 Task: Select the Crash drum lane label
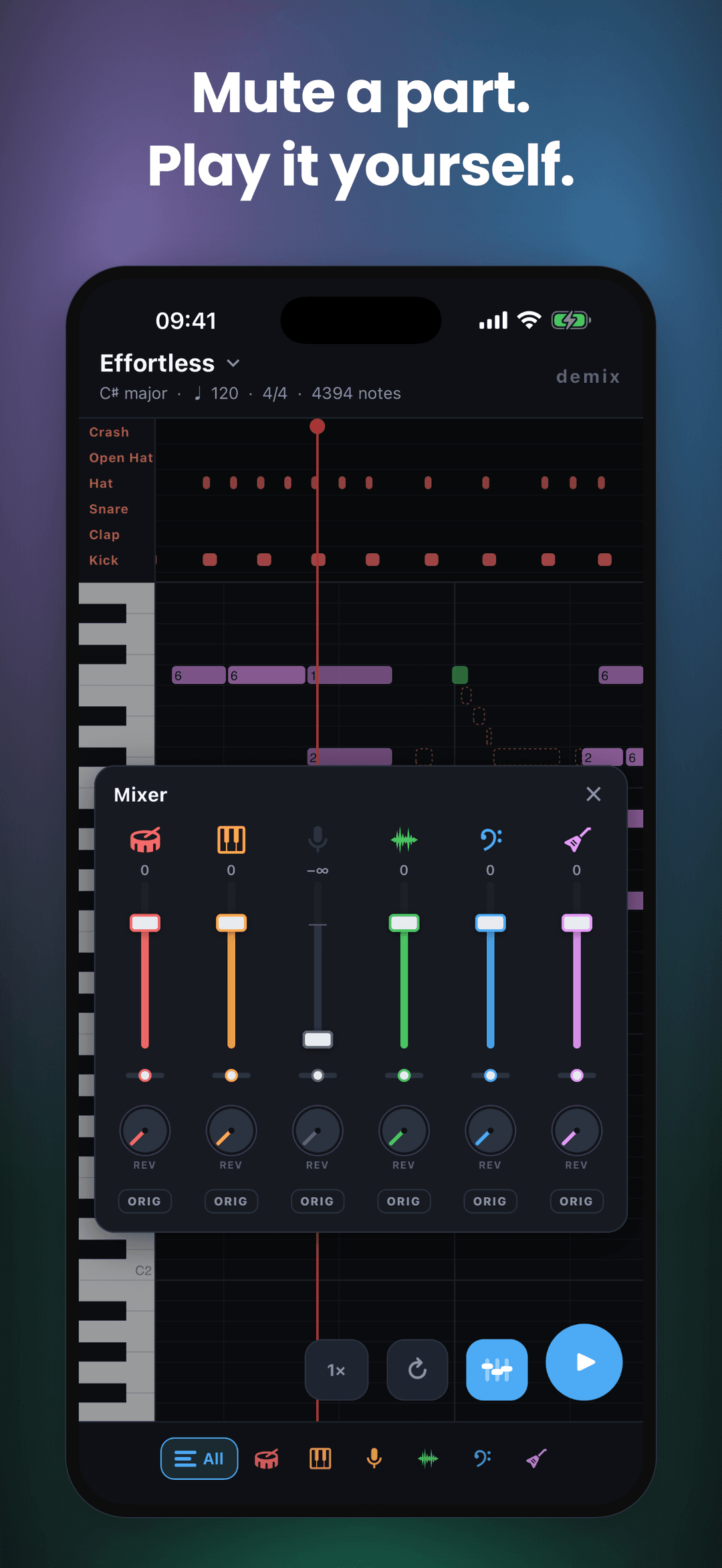point(109,432)
